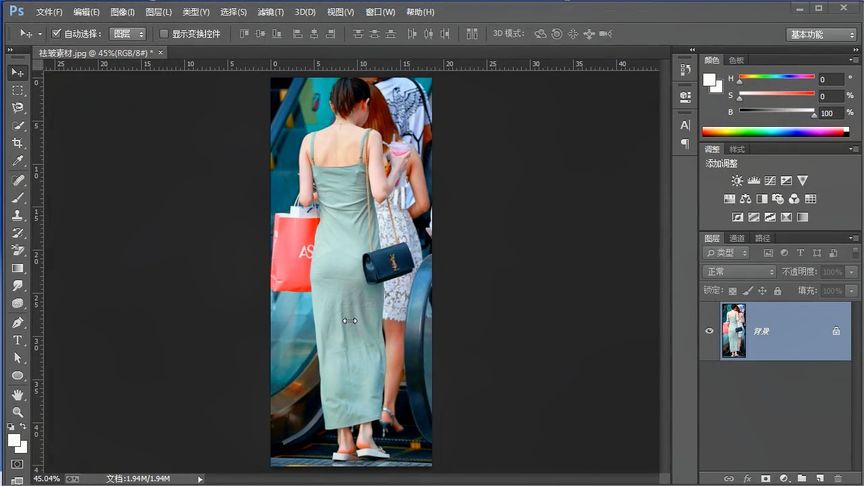Screen dimensions: 864x486
Task: Select the Horizontal Type tool
Action: coord(17,340)
